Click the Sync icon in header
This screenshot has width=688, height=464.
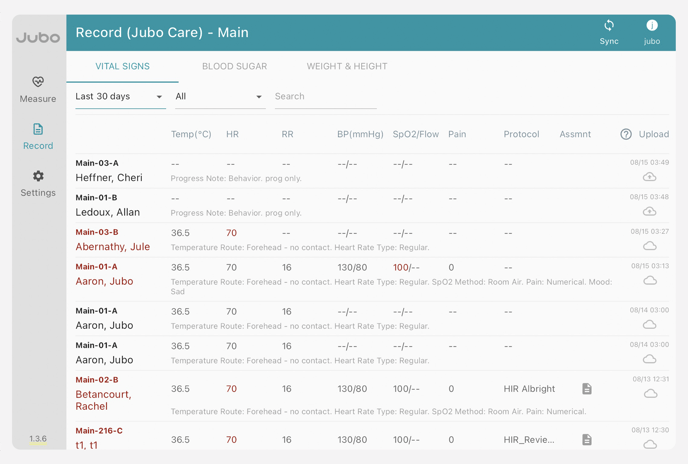pos(608,26)
